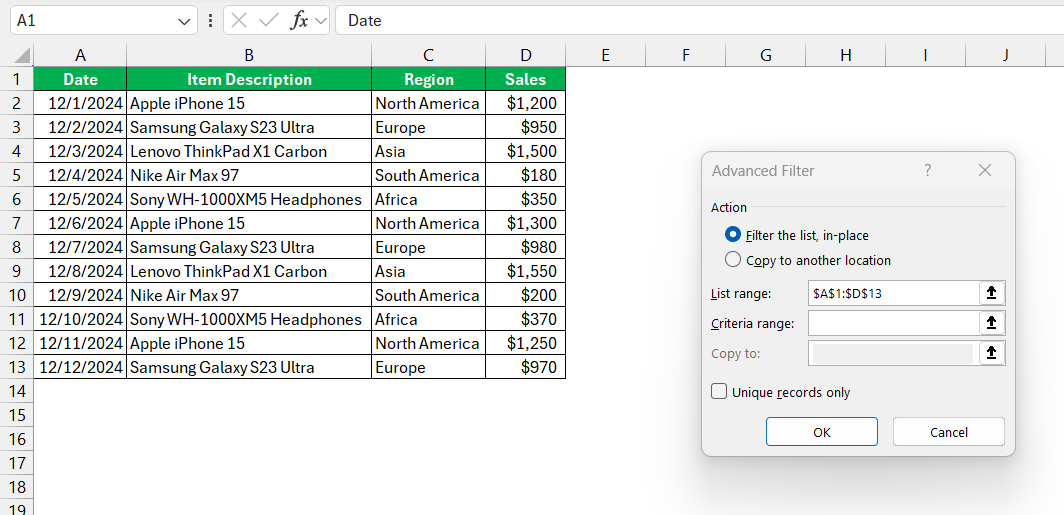This screenshot has width=1064, height=515.
Task: Click the formula bar Cancel X icon
Action: coord(239,20)
